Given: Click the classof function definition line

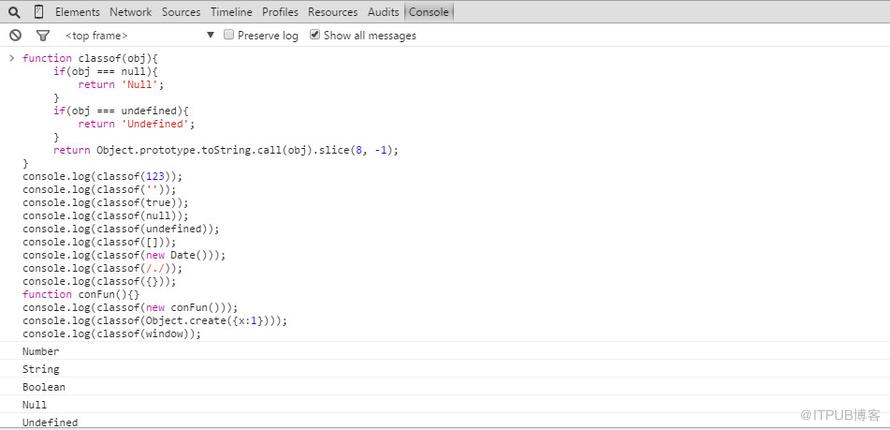Looking at the screenshot, I should point(93,58).
